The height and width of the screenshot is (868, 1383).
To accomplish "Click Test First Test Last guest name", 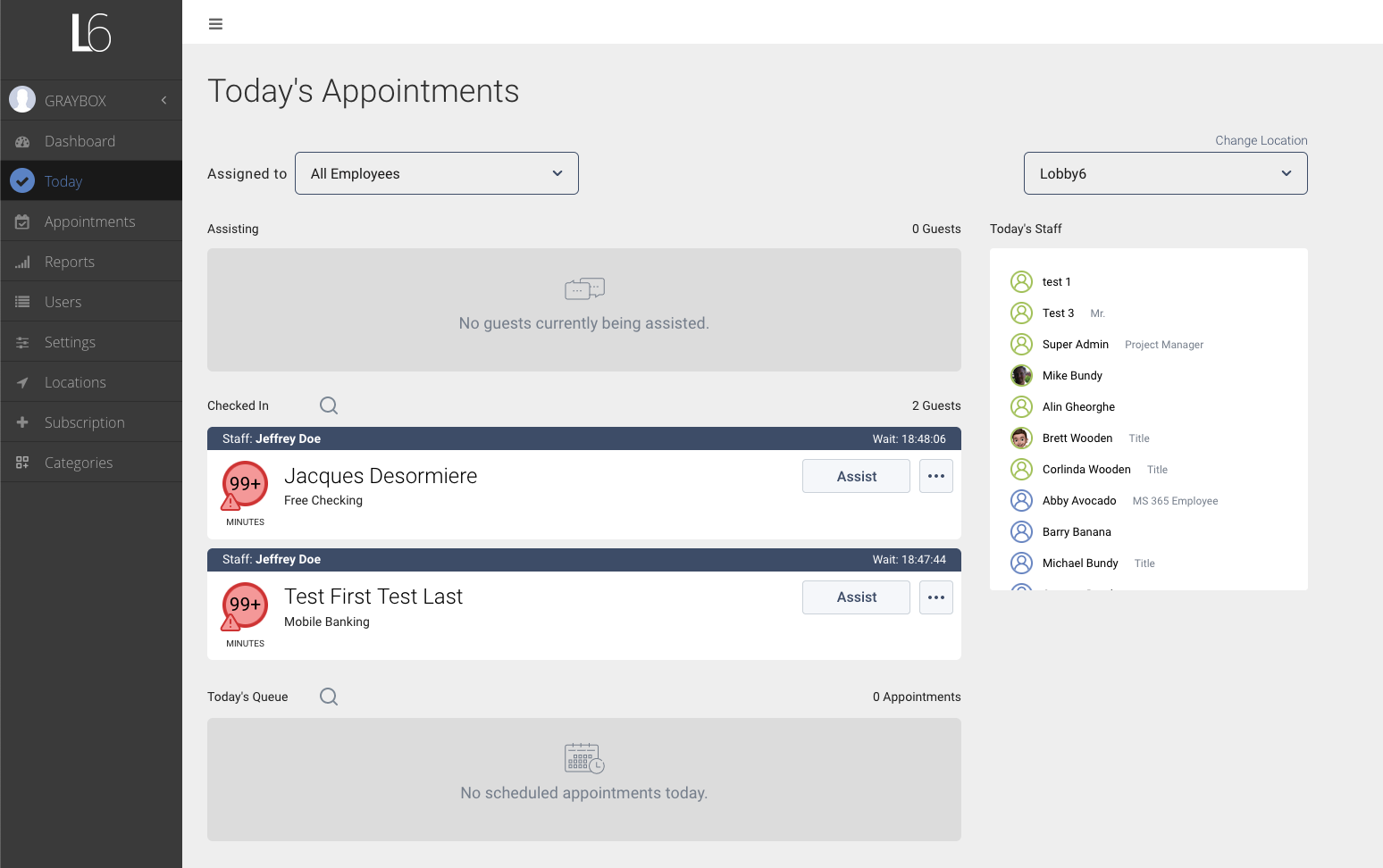I will point(373,597).
